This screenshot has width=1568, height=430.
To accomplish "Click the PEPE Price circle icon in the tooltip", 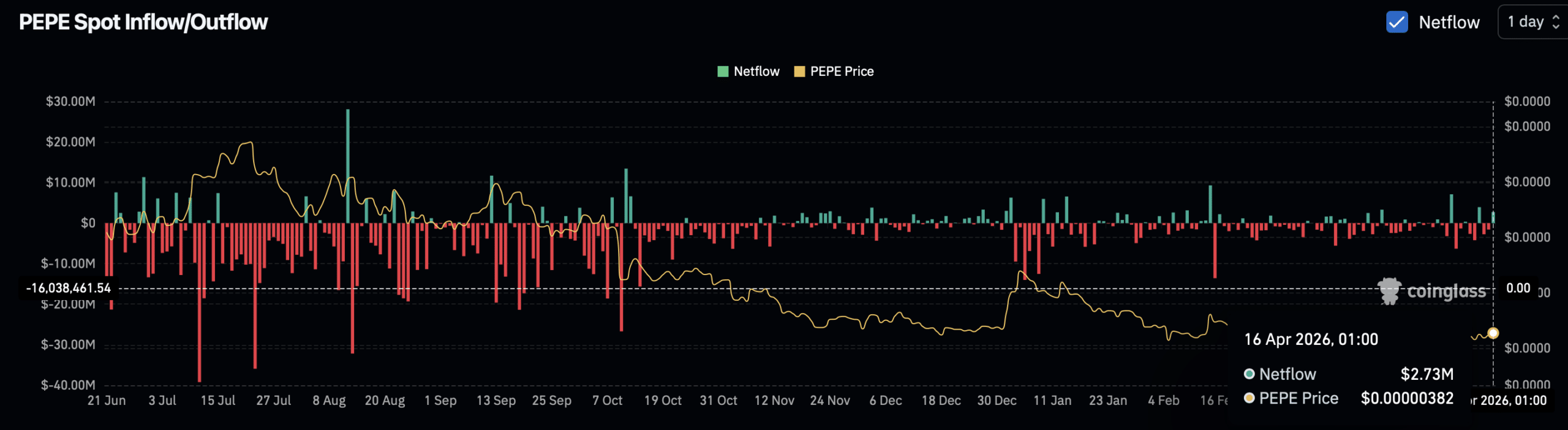I will tap(1249, 399).
